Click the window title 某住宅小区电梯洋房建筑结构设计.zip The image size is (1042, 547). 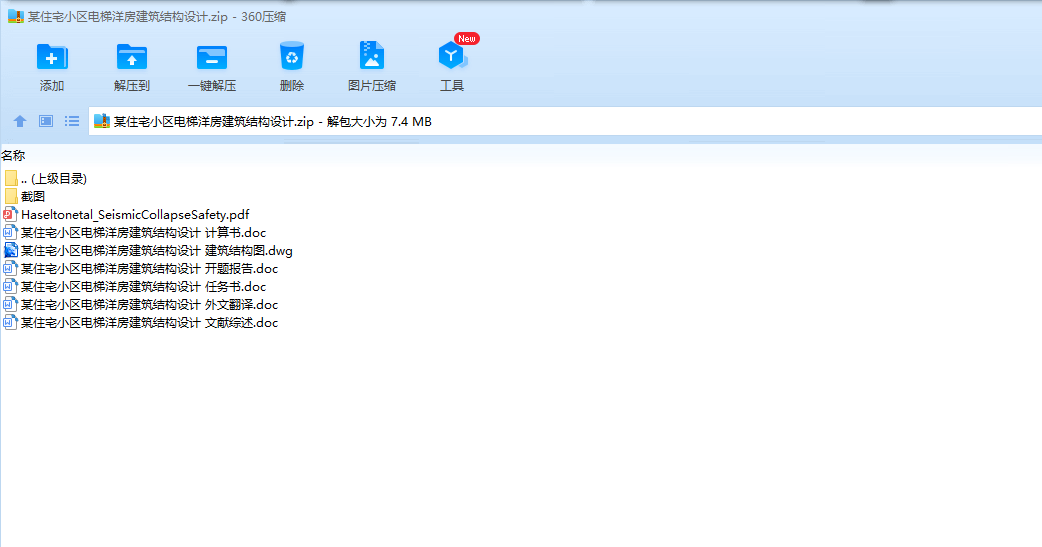[x=128, y=17]
